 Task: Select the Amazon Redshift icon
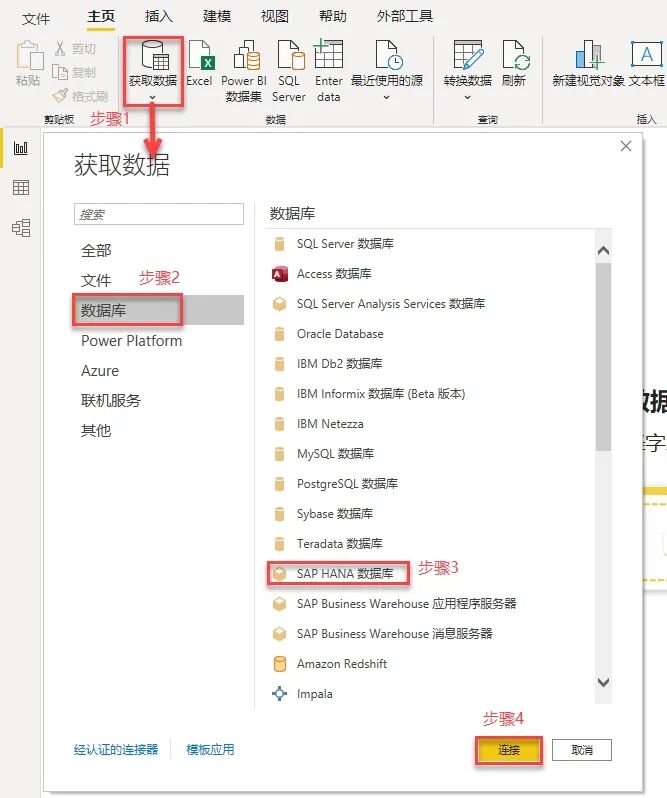279,664
